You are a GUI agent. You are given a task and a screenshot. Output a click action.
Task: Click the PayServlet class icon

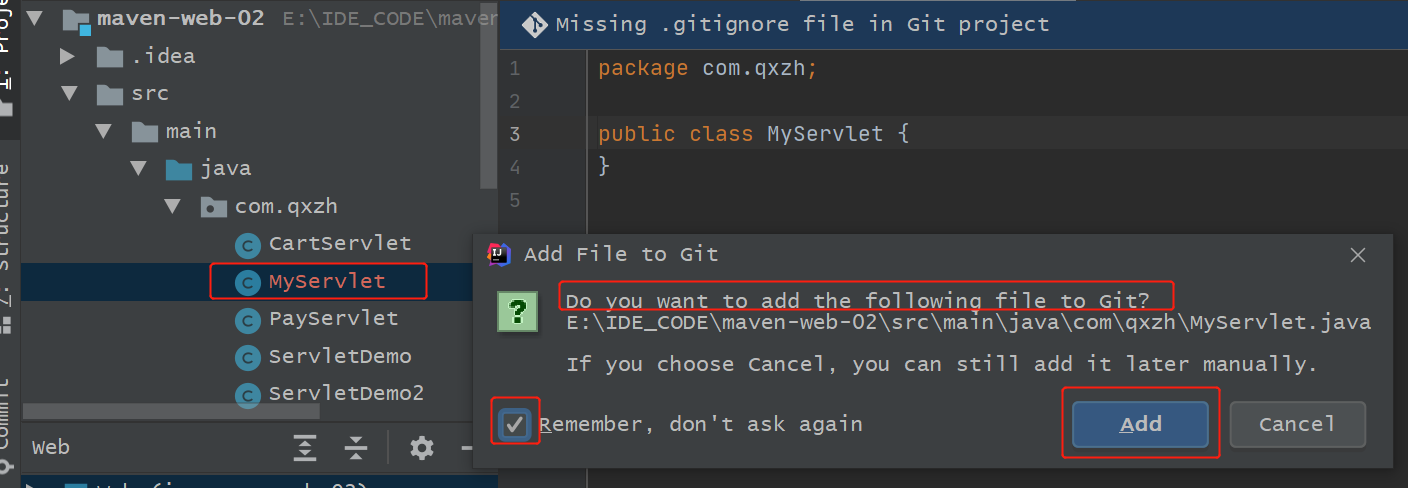pyautogui.click(x=246, y=320)
